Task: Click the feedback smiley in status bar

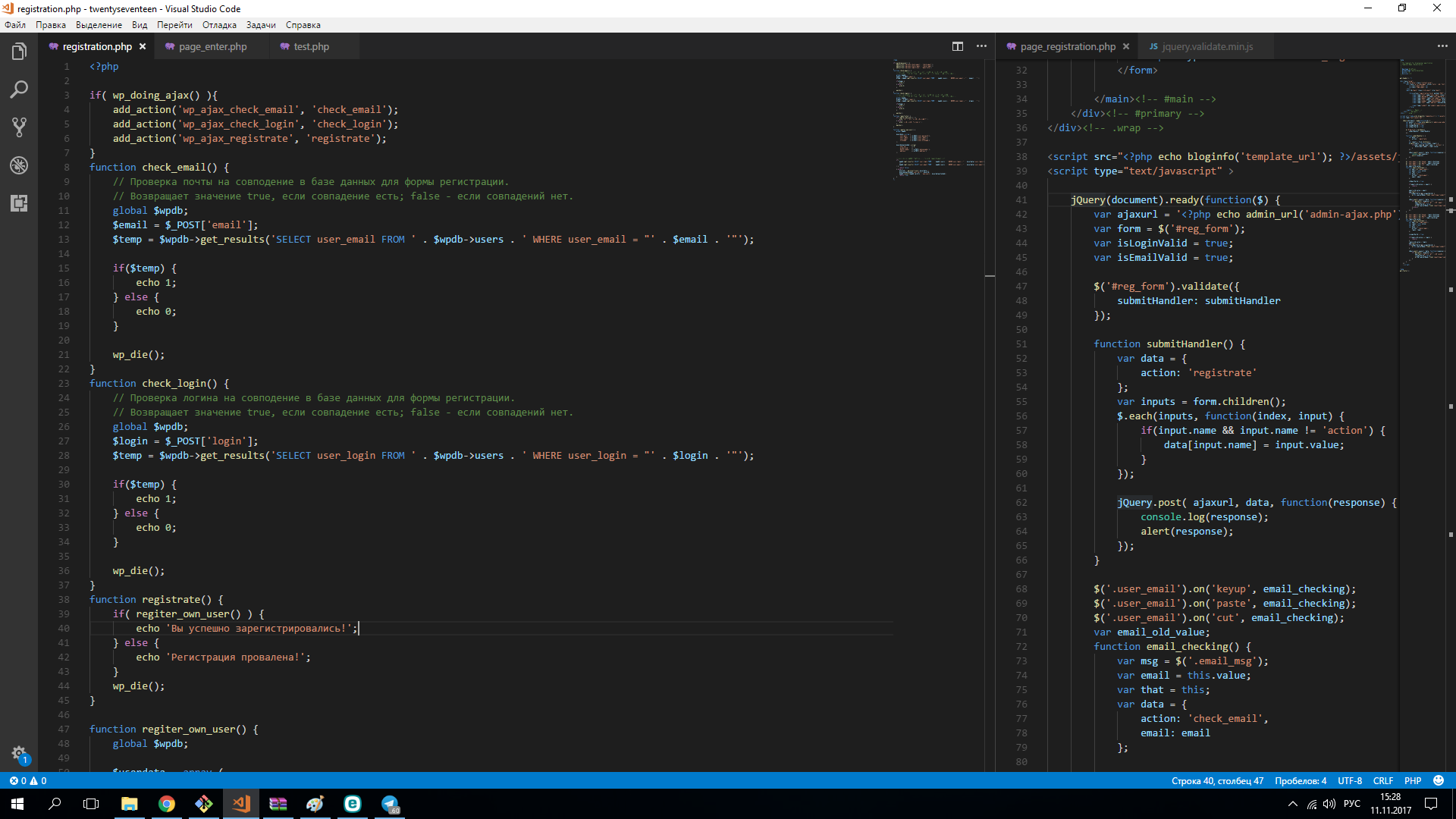Action: point(1439,780)
